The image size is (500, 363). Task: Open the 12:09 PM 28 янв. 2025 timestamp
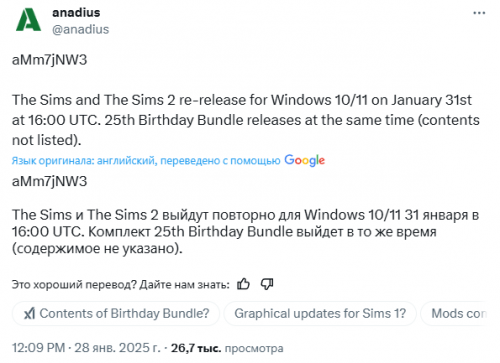(x=86, y=348)
